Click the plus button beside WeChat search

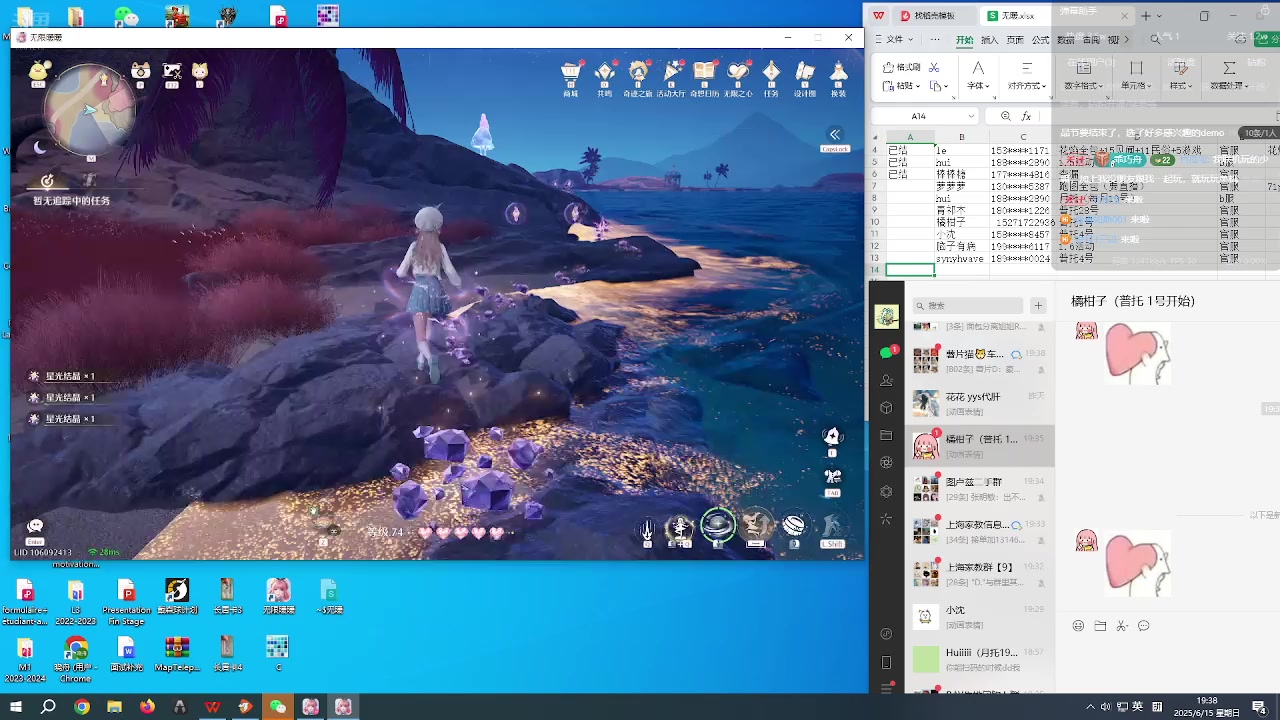coord(1038,305)
